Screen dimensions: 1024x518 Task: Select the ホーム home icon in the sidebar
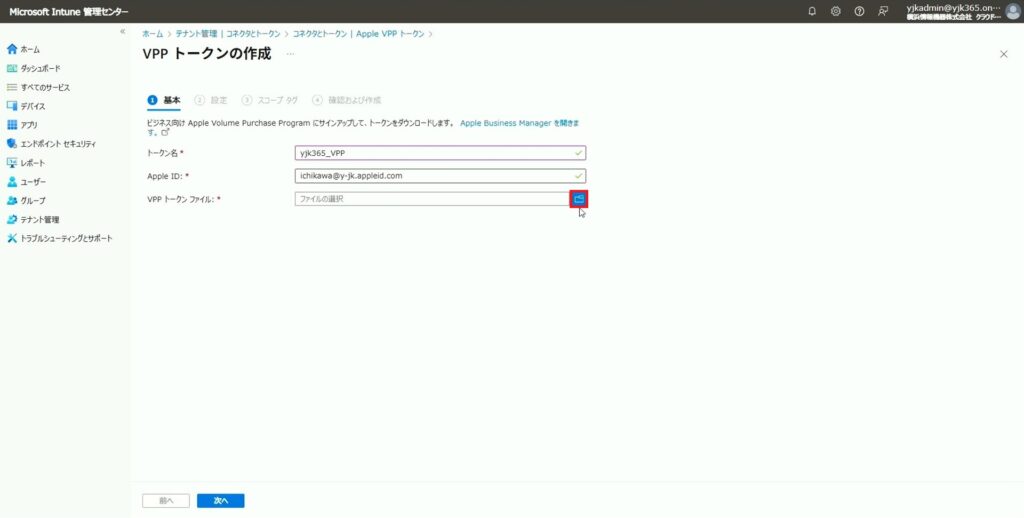pos(12,49)
